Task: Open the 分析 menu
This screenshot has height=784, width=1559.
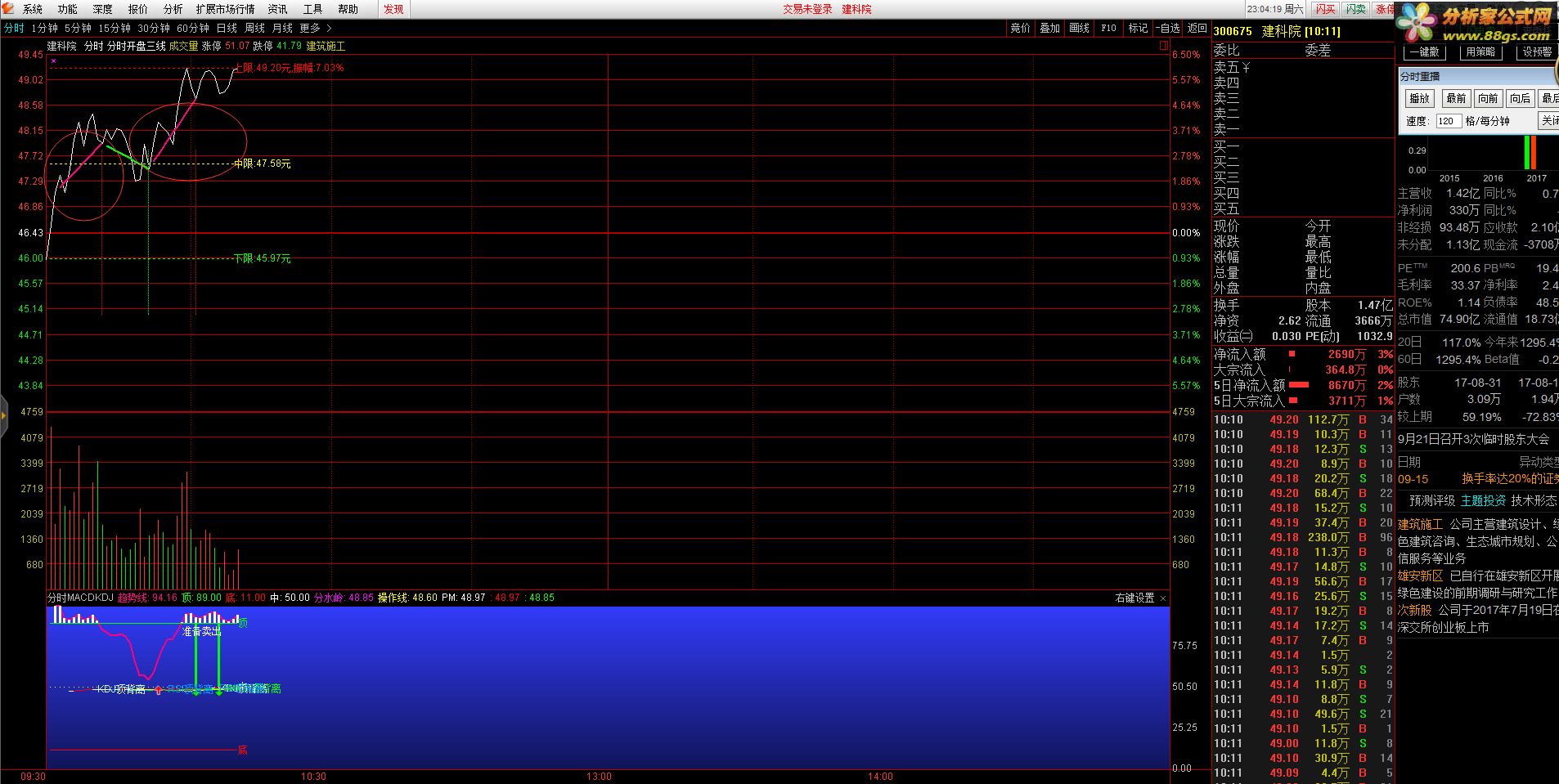Action: pos(173,9)
